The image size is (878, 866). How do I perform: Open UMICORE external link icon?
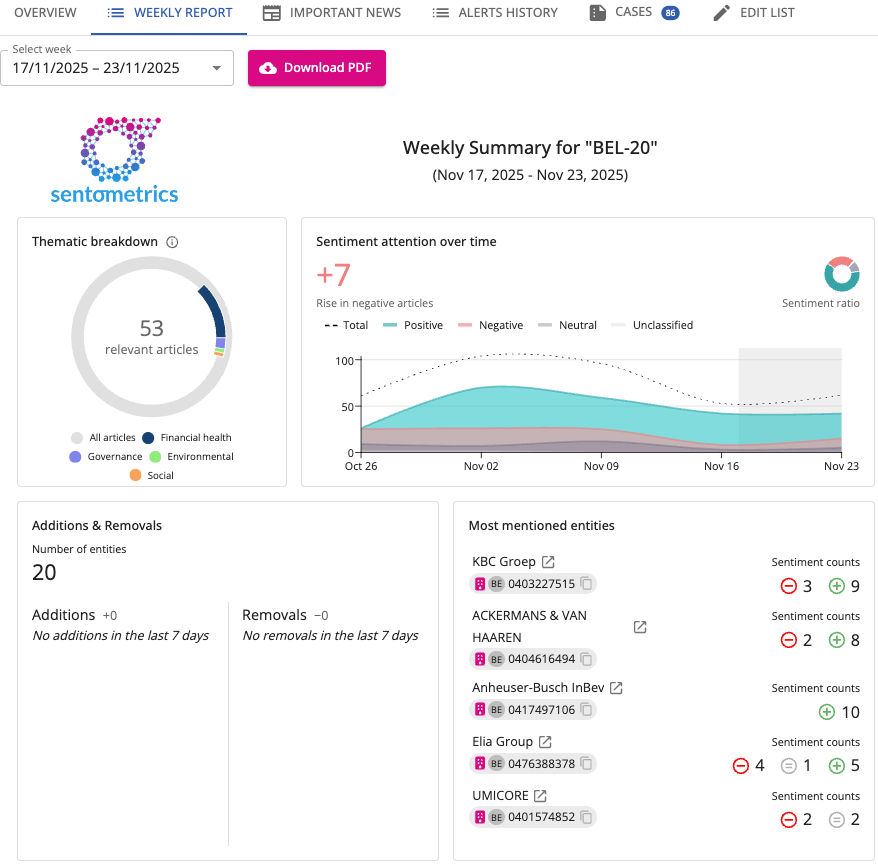540,796
